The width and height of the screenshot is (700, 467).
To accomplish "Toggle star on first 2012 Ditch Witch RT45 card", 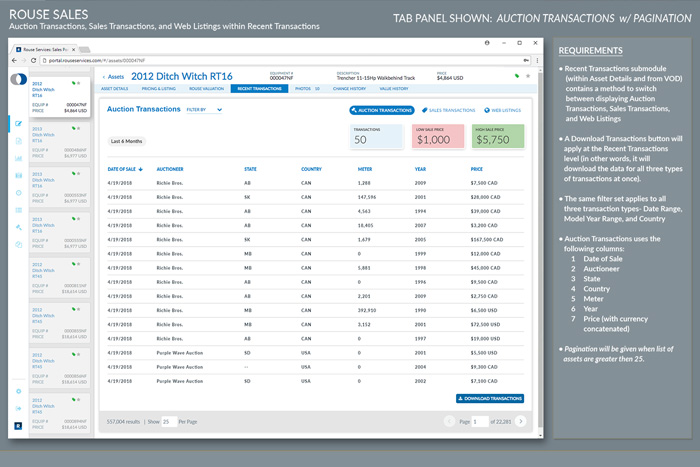I will (79, 264).
